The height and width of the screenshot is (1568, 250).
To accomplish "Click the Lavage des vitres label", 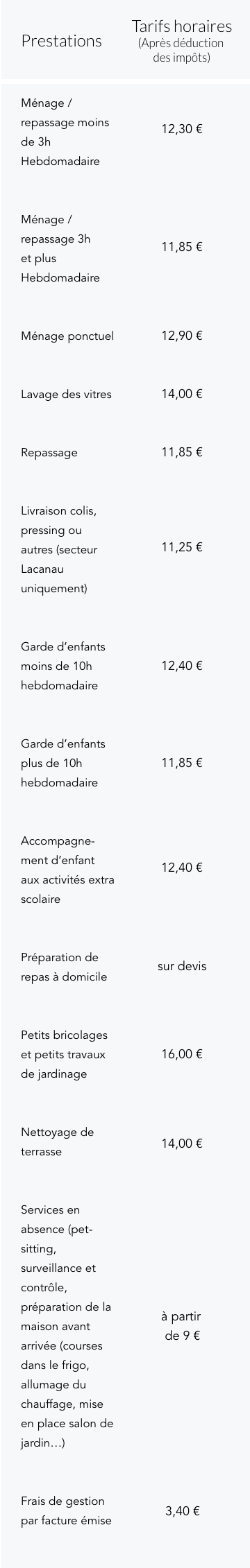I will (x=66, y=395).
